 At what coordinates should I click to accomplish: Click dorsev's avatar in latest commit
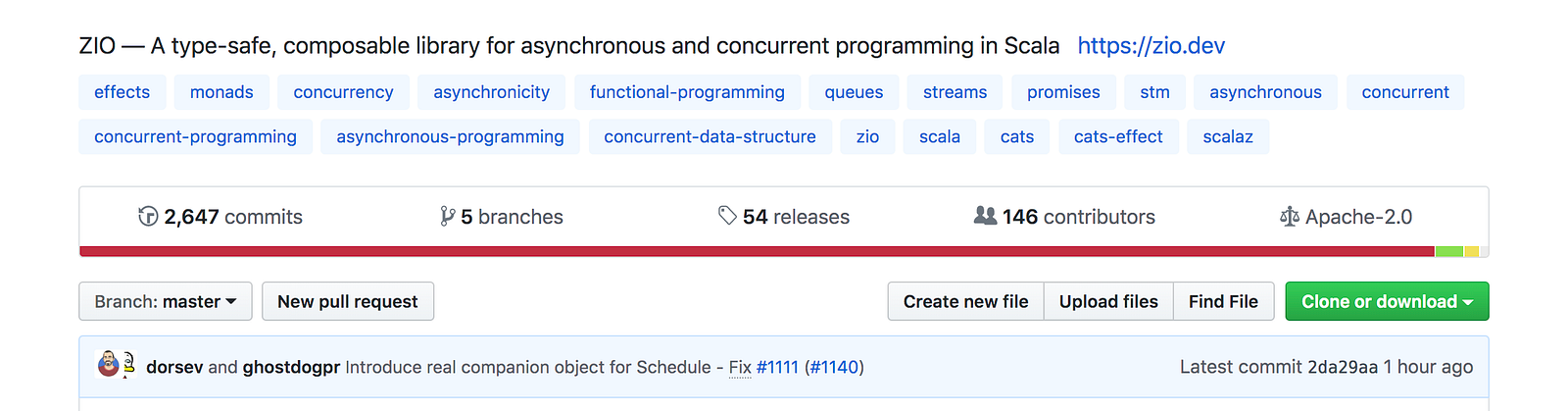click(109, 366)
